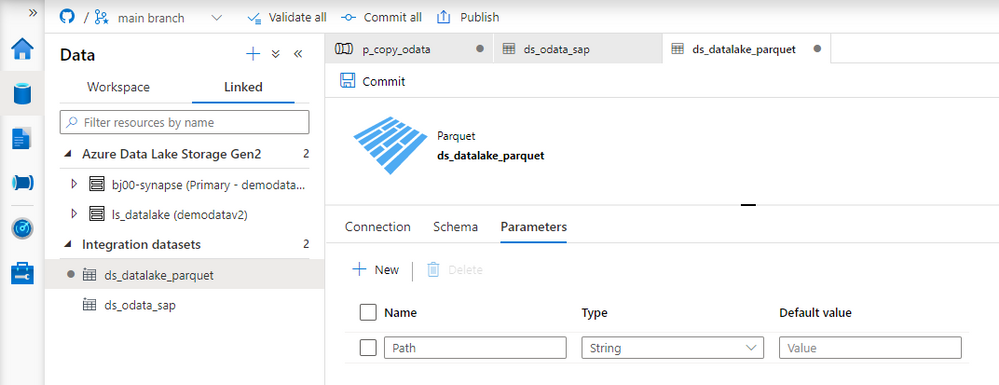999x385 pixels.
Task: Select the bj00-synapse storage account icon
Action: pos(96,184)
